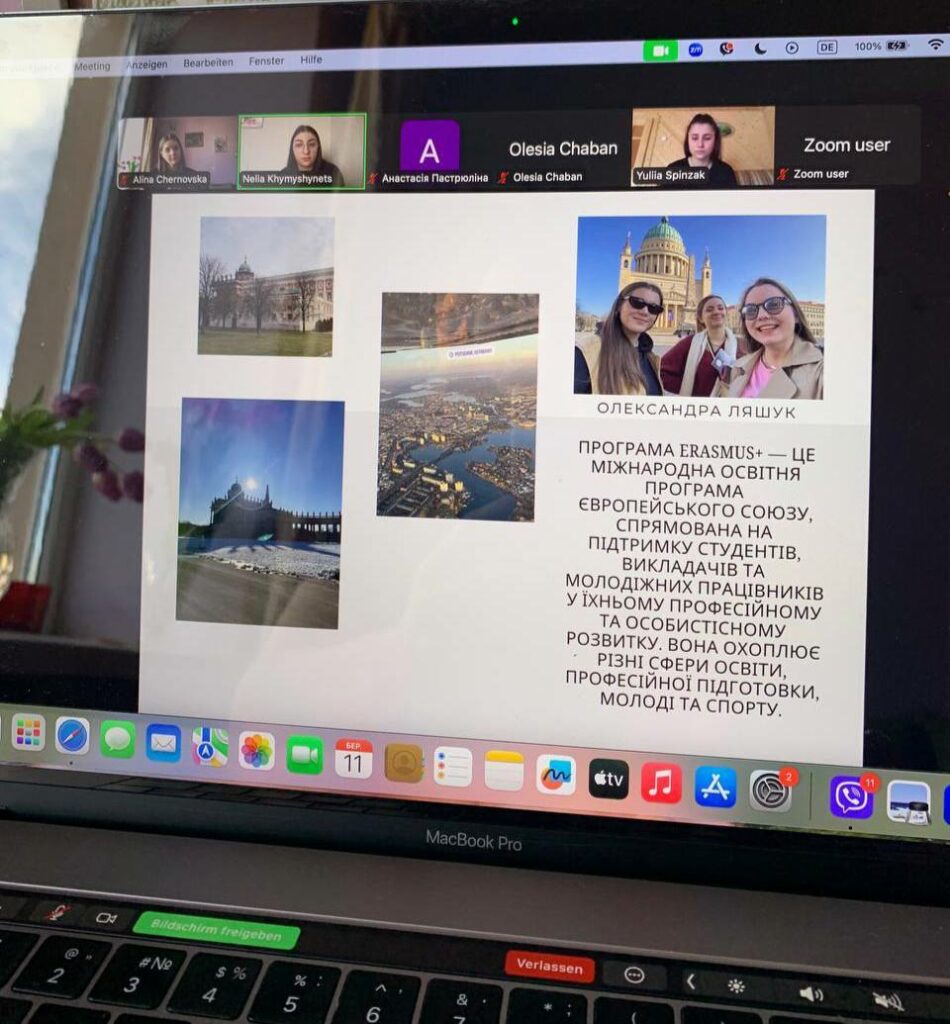The width and height of the screenshot is (950, 1024).
Task: Open FaceTime from the dock
Action: [305, 754]
